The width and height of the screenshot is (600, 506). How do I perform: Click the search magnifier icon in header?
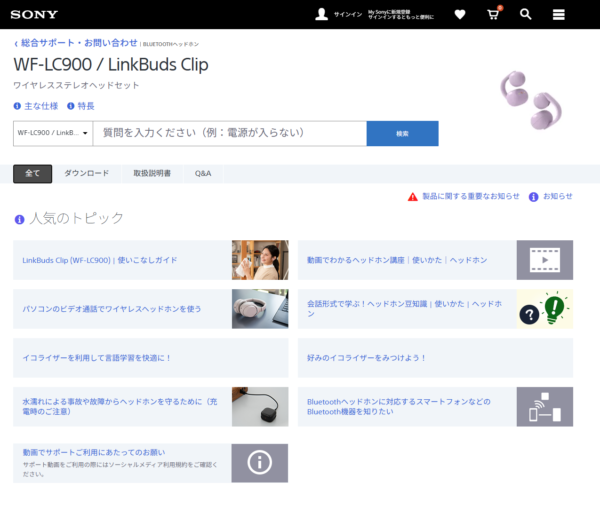tap(525, 15)
